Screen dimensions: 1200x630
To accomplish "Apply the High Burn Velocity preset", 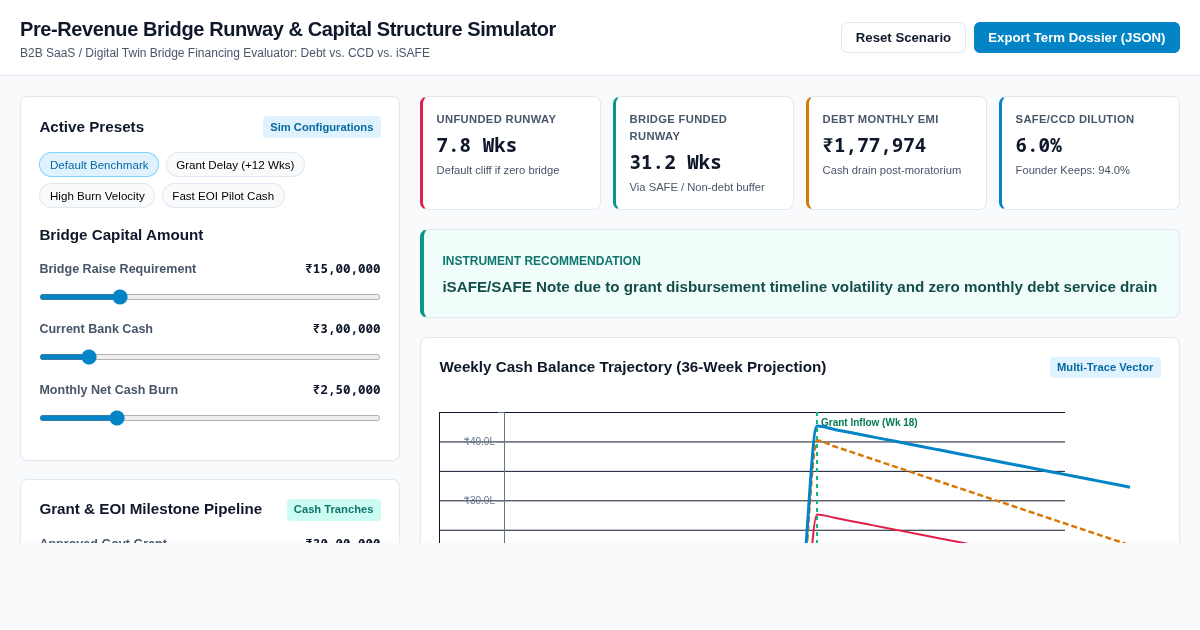I will (97, 196).
